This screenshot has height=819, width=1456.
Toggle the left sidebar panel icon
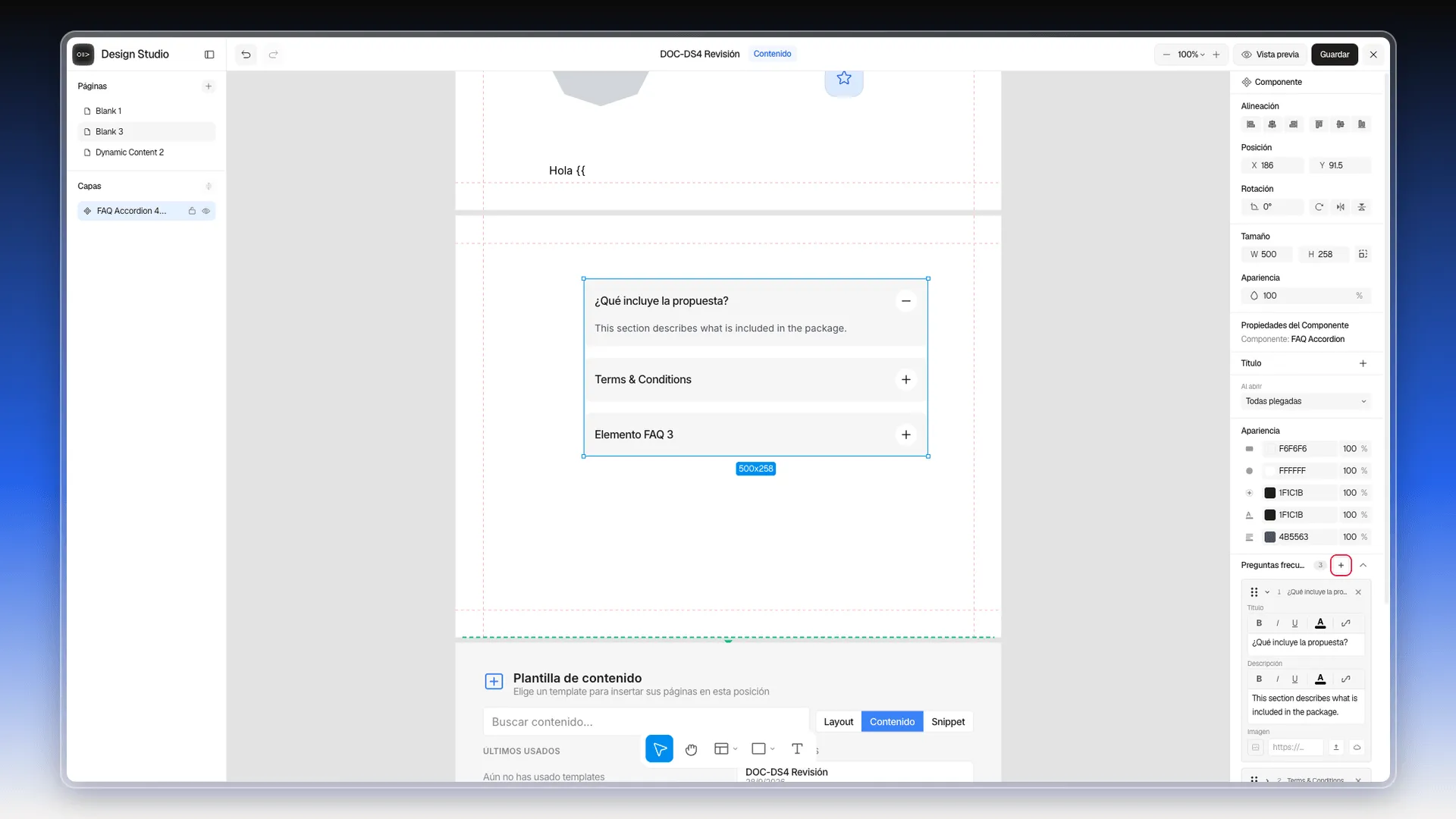[x=209, y=55]
